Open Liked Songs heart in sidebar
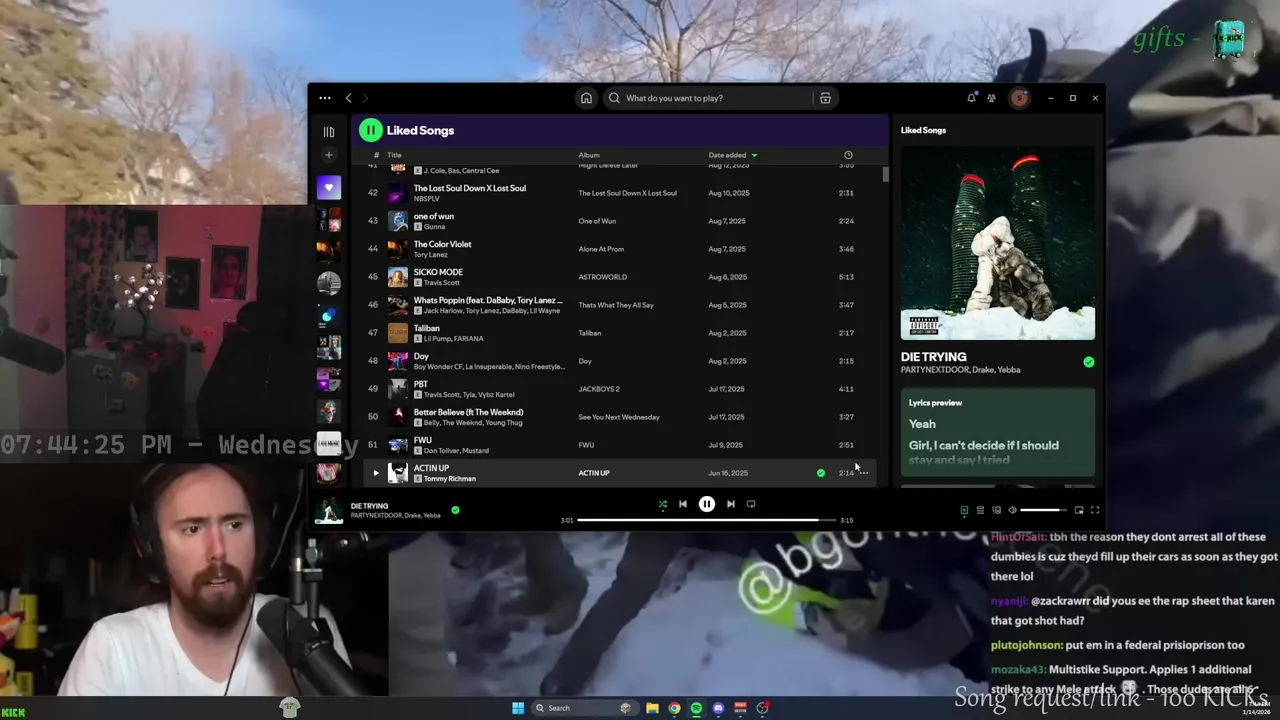 tap(329, 187)
